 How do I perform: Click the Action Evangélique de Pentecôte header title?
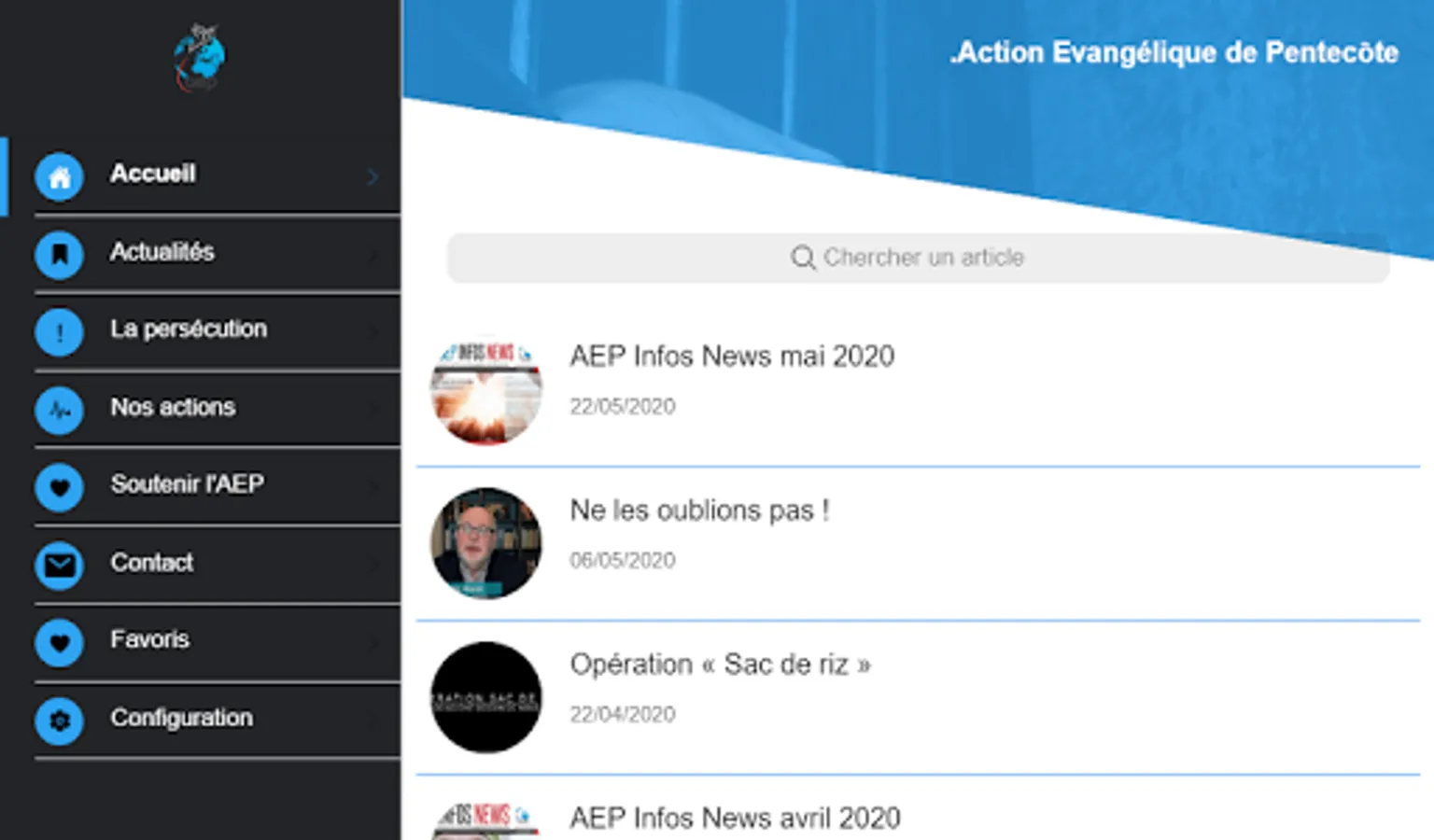pos(1174,53)
